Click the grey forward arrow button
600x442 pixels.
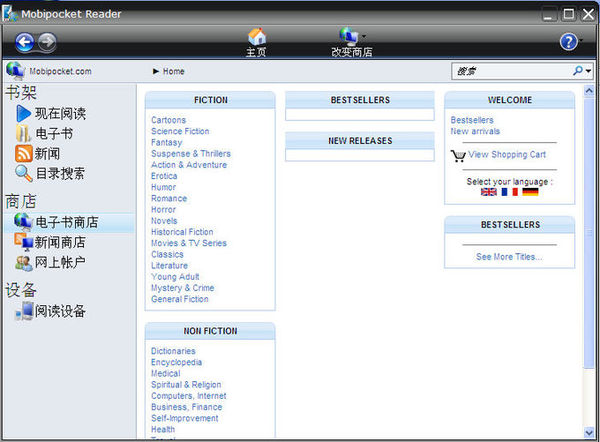coord(47,42)
